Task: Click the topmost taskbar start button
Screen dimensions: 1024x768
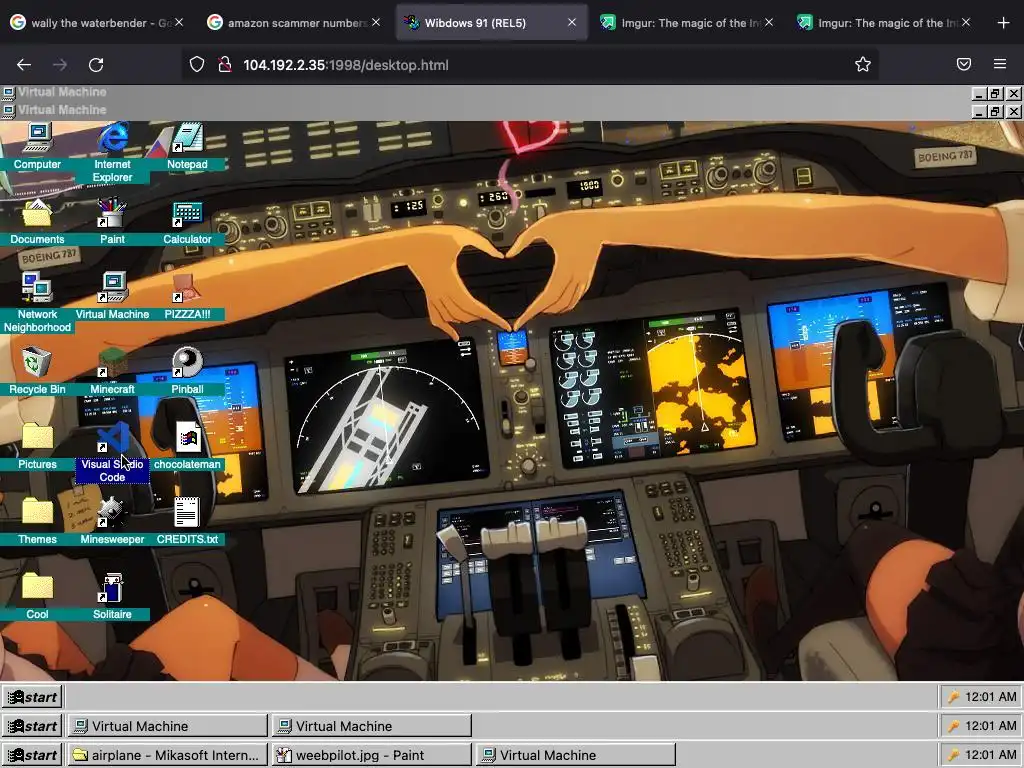Action: [32, 697]
